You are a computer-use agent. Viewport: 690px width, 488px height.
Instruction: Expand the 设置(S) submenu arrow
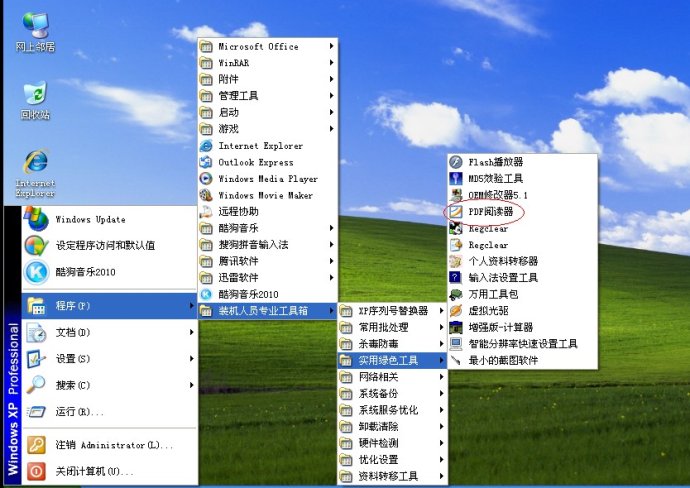click(191, 359)
